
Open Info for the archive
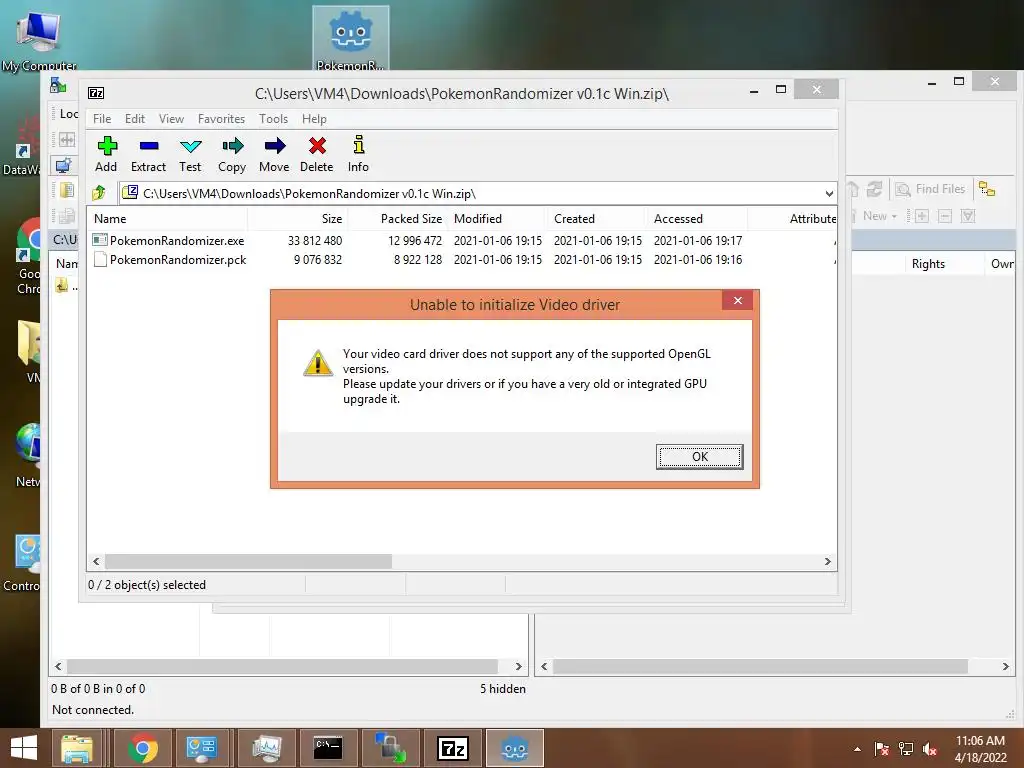tap(358, 154)
